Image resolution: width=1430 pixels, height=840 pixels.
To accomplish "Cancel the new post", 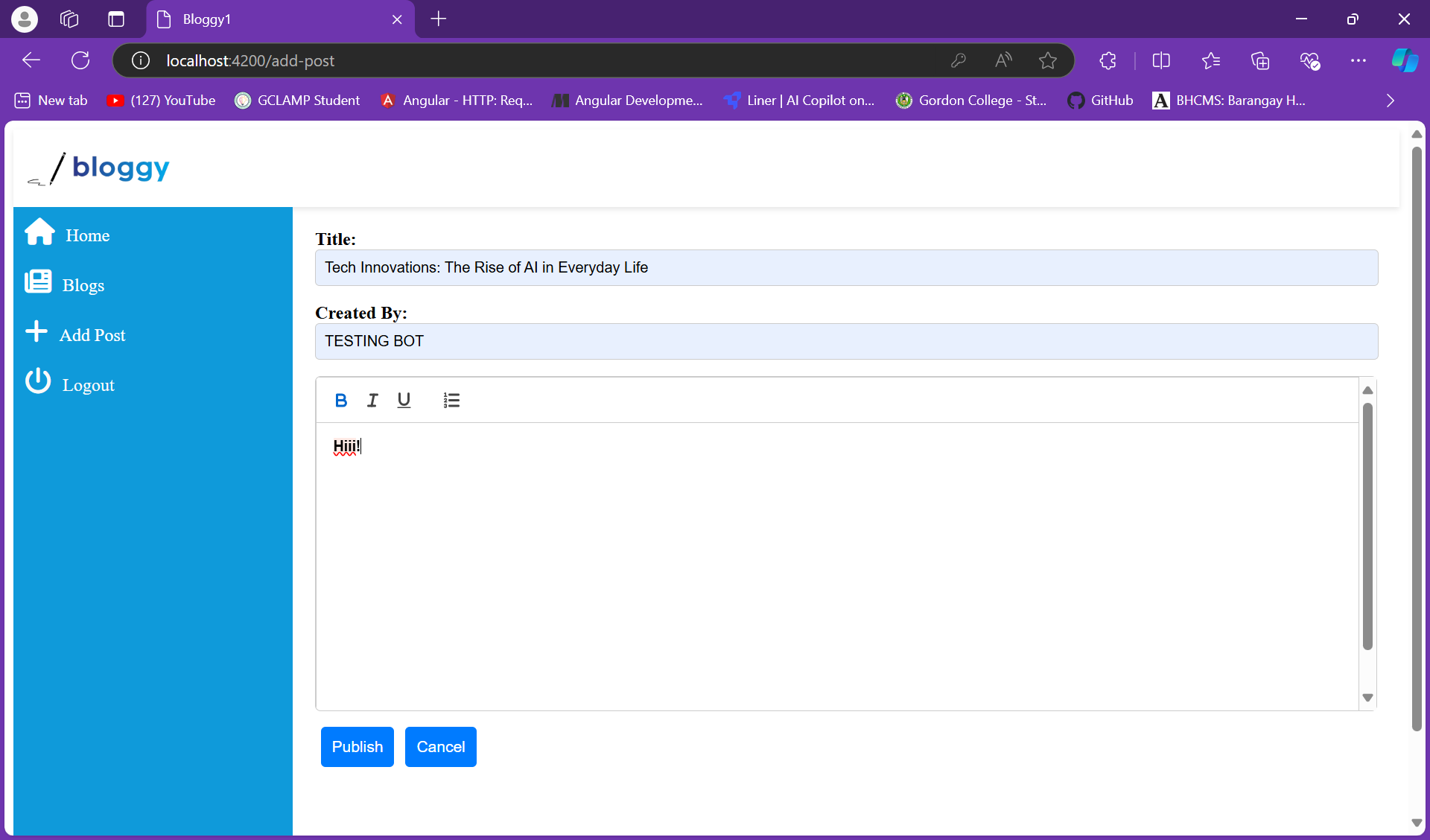I will (441, 747).
